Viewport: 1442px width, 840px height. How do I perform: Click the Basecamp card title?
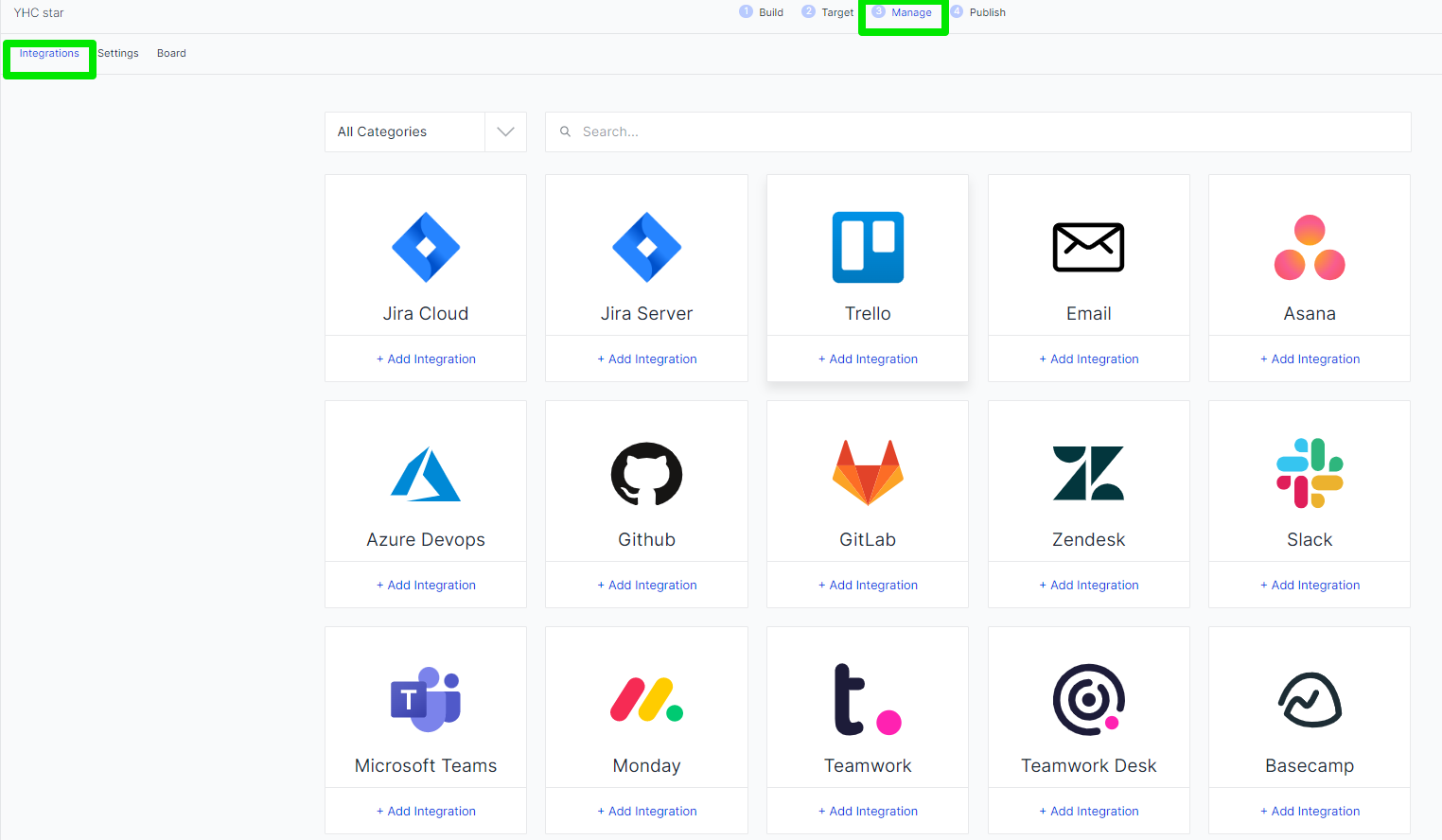click(x=1310, y=766)
